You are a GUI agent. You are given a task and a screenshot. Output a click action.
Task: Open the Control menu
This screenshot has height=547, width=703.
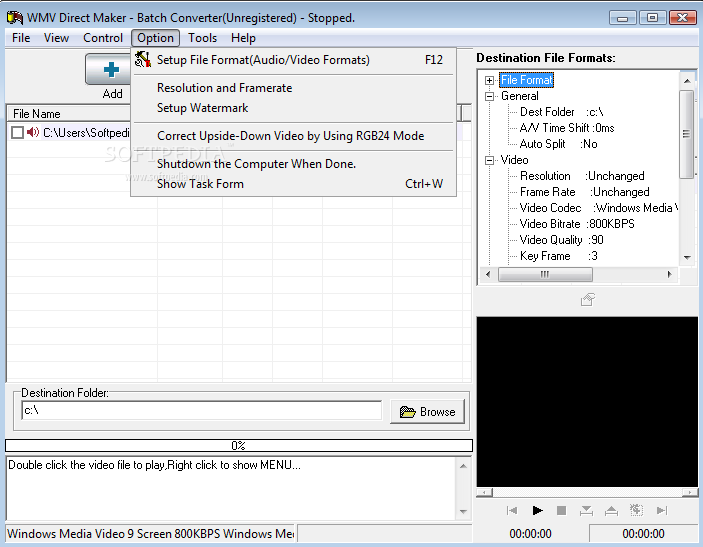pyautogui.click(x=103, y=38)
